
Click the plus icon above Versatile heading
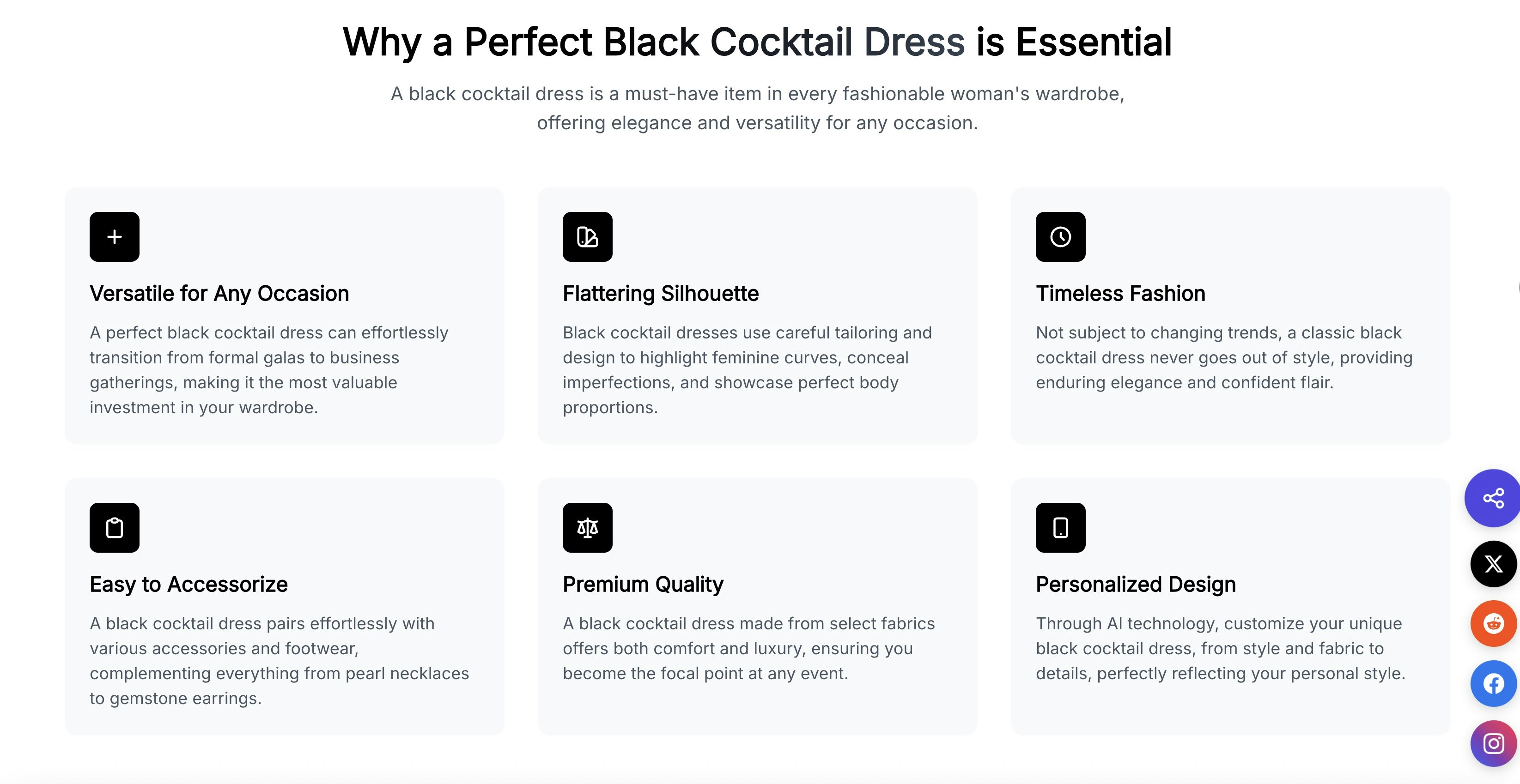[115, 236]
